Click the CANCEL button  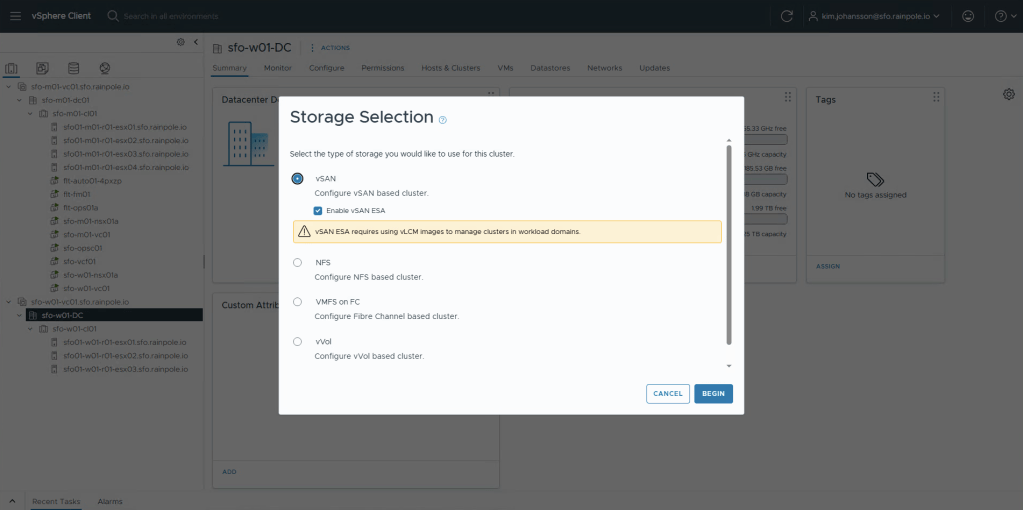[668, 394]
